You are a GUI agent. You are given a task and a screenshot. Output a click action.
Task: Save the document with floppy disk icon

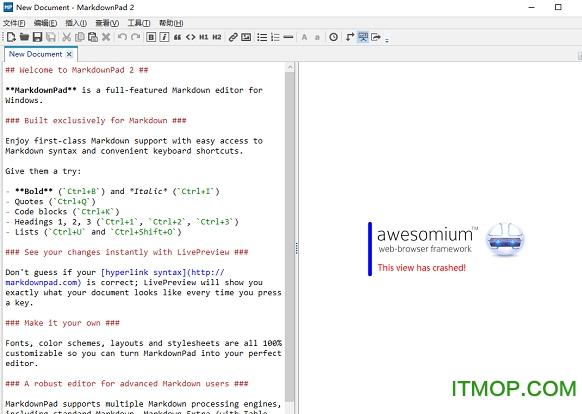pos(37,37)
